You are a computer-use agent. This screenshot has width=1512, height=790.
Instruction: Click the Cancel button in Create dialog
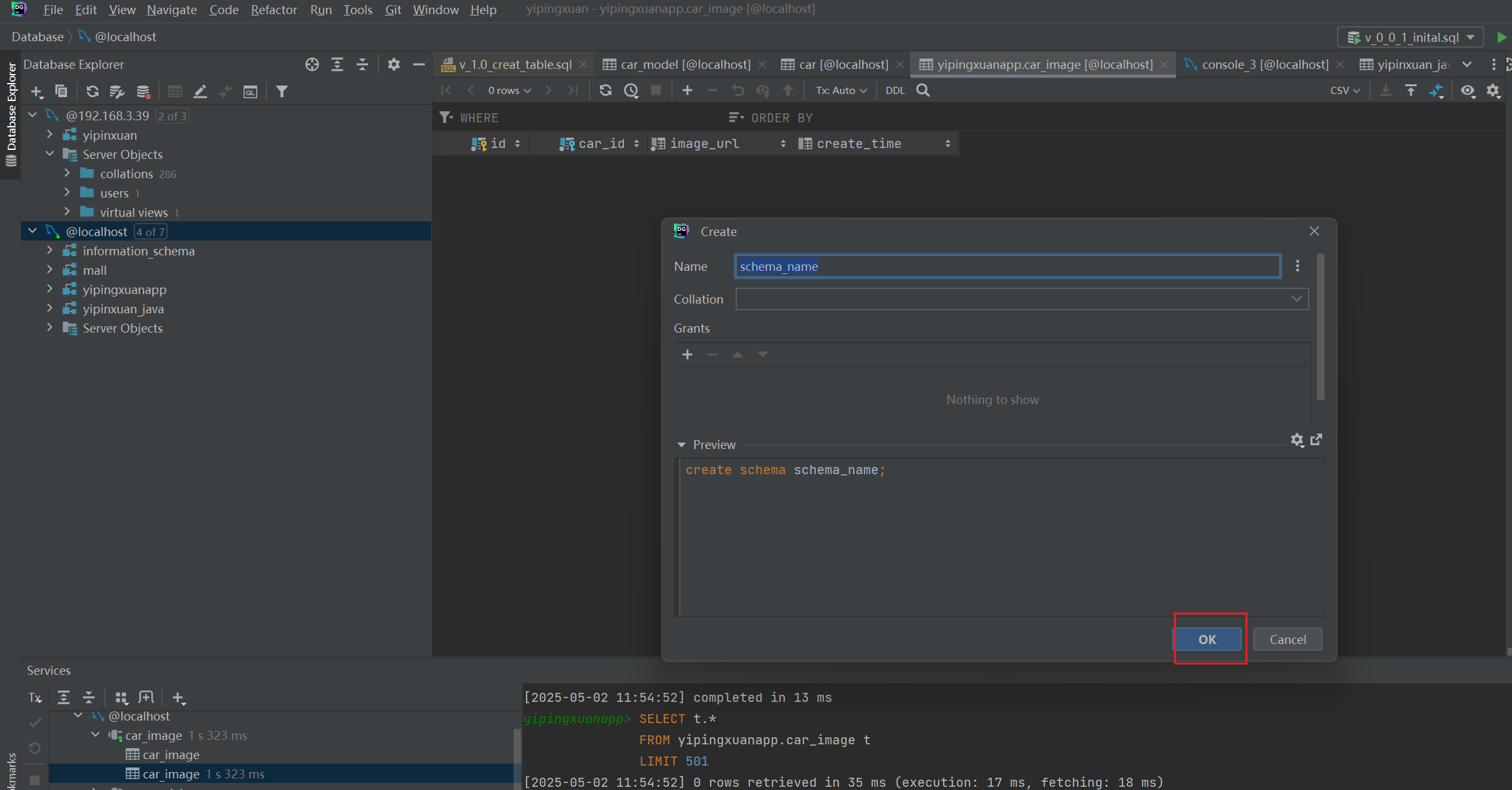[1287, 639]
